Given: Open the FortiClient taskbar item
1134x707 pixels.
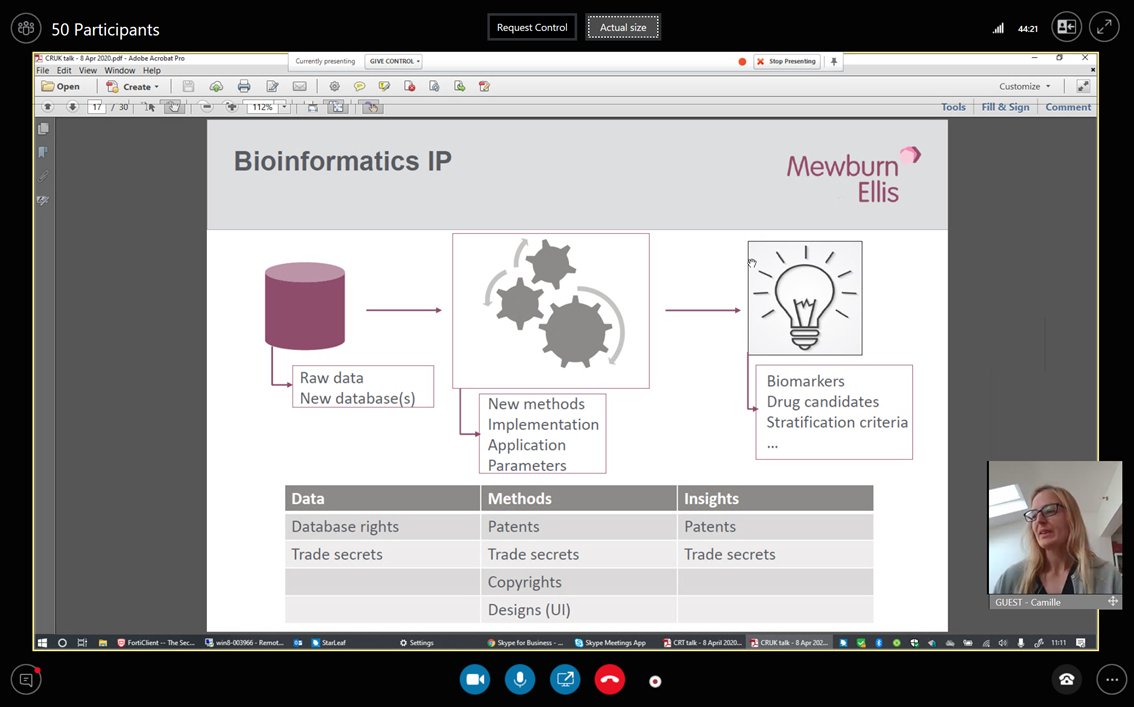Looking at the screenshot, I should (155, 642).
